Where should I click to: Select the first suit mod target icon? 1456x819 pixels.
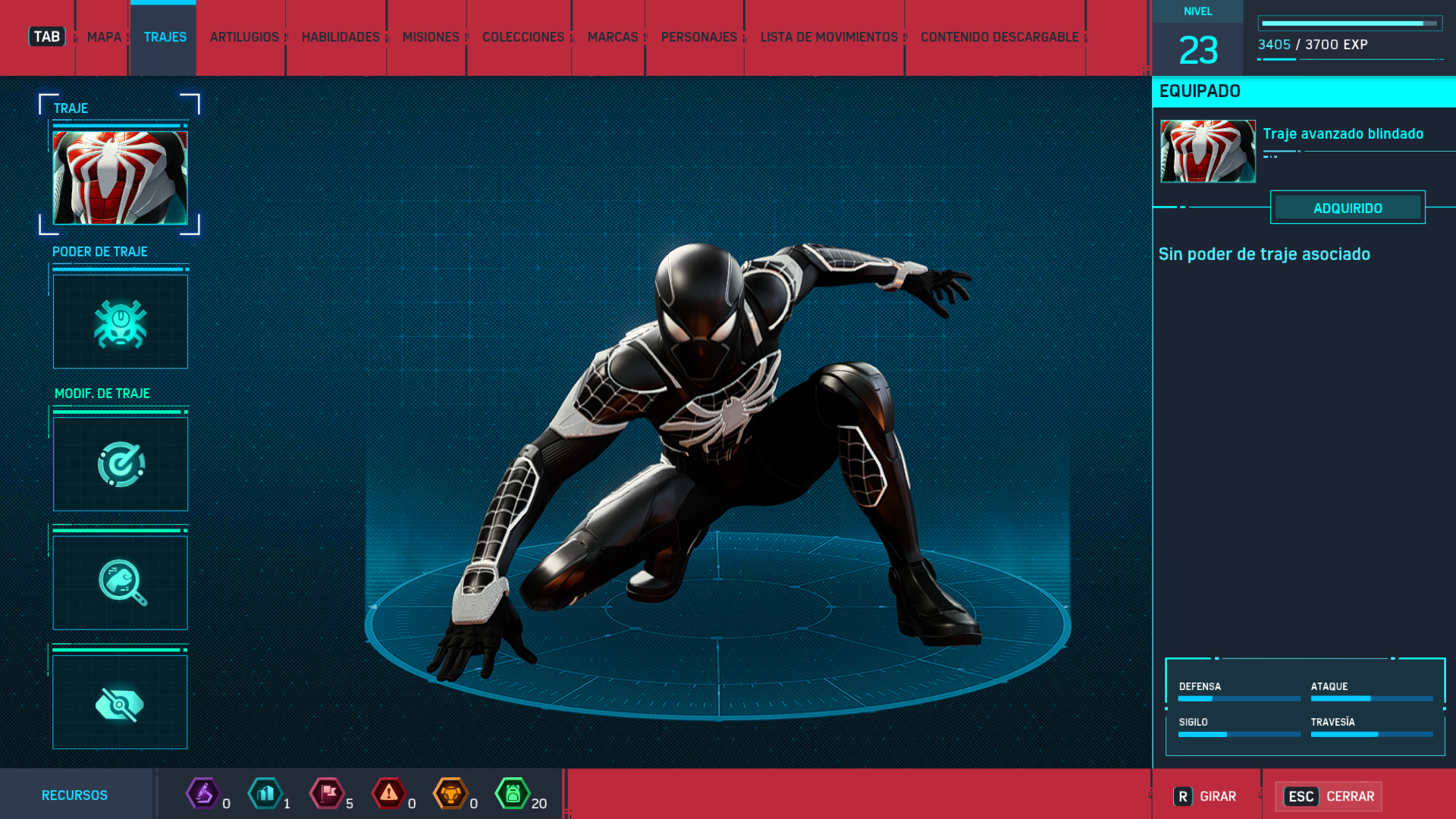[121, 464]
